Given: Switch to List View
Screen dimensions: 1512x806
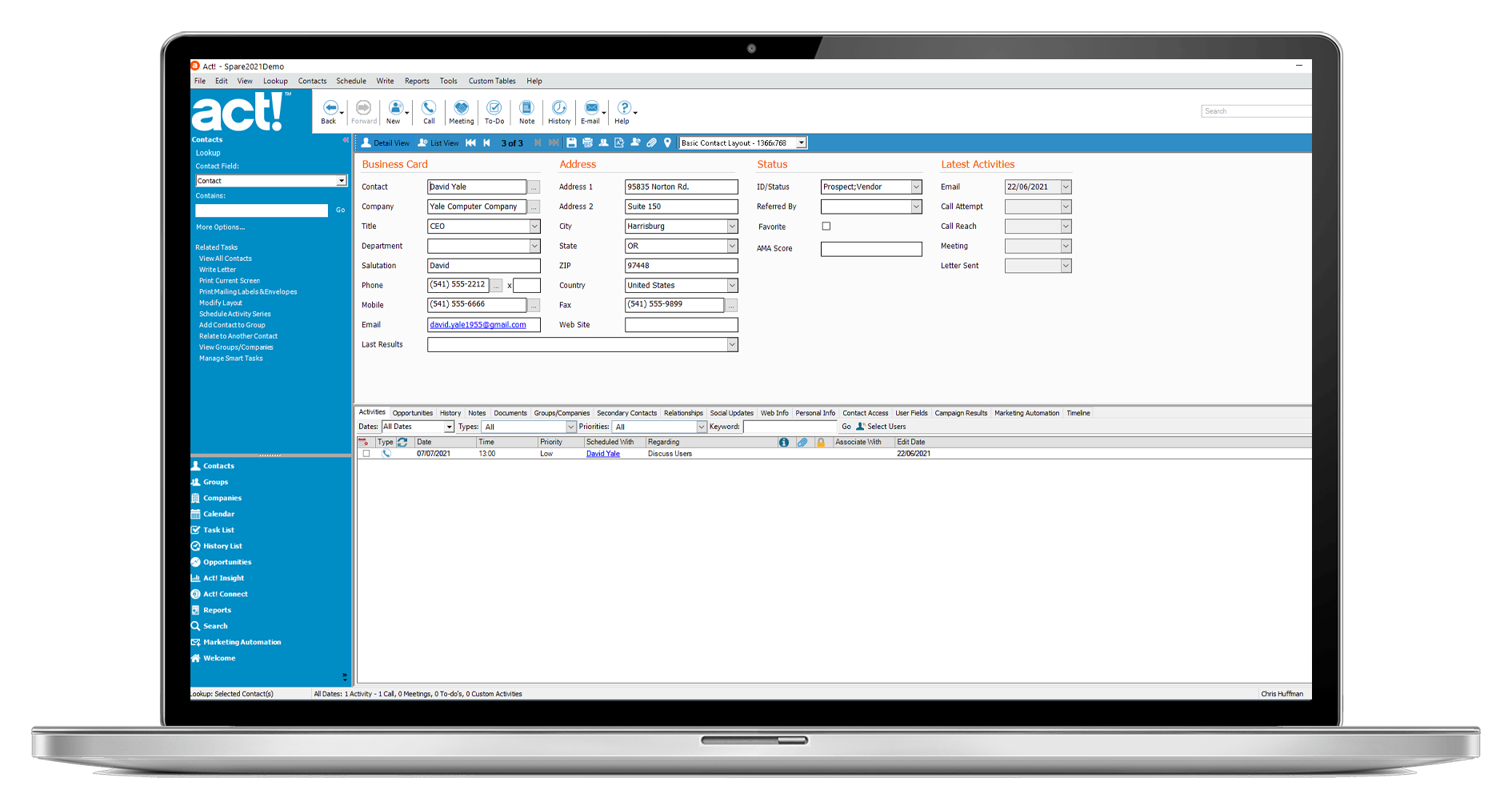Looking at the screenshot, I should coord(438,143).
